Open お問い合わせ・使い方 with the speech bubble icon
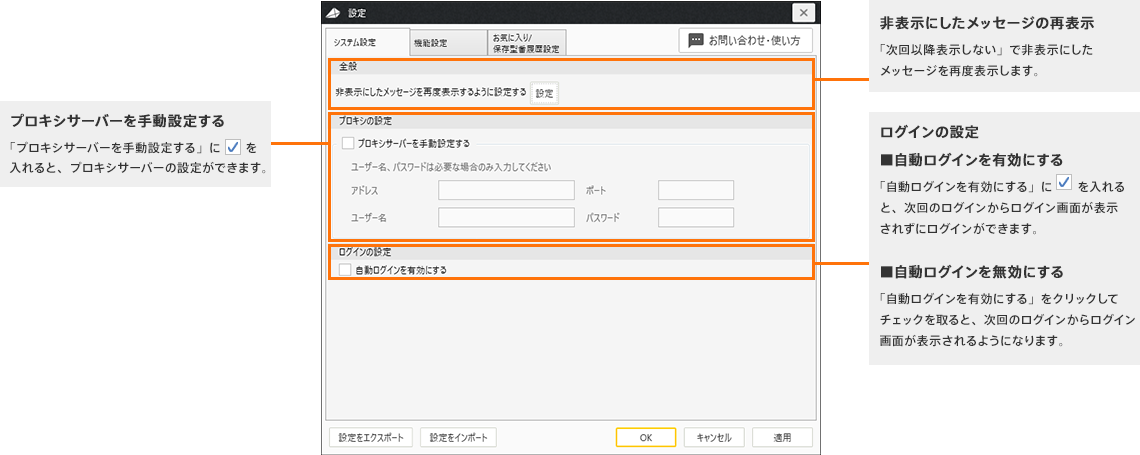Image resolution: width=1140 pixels, height=455 pixels. pos(745,40)
